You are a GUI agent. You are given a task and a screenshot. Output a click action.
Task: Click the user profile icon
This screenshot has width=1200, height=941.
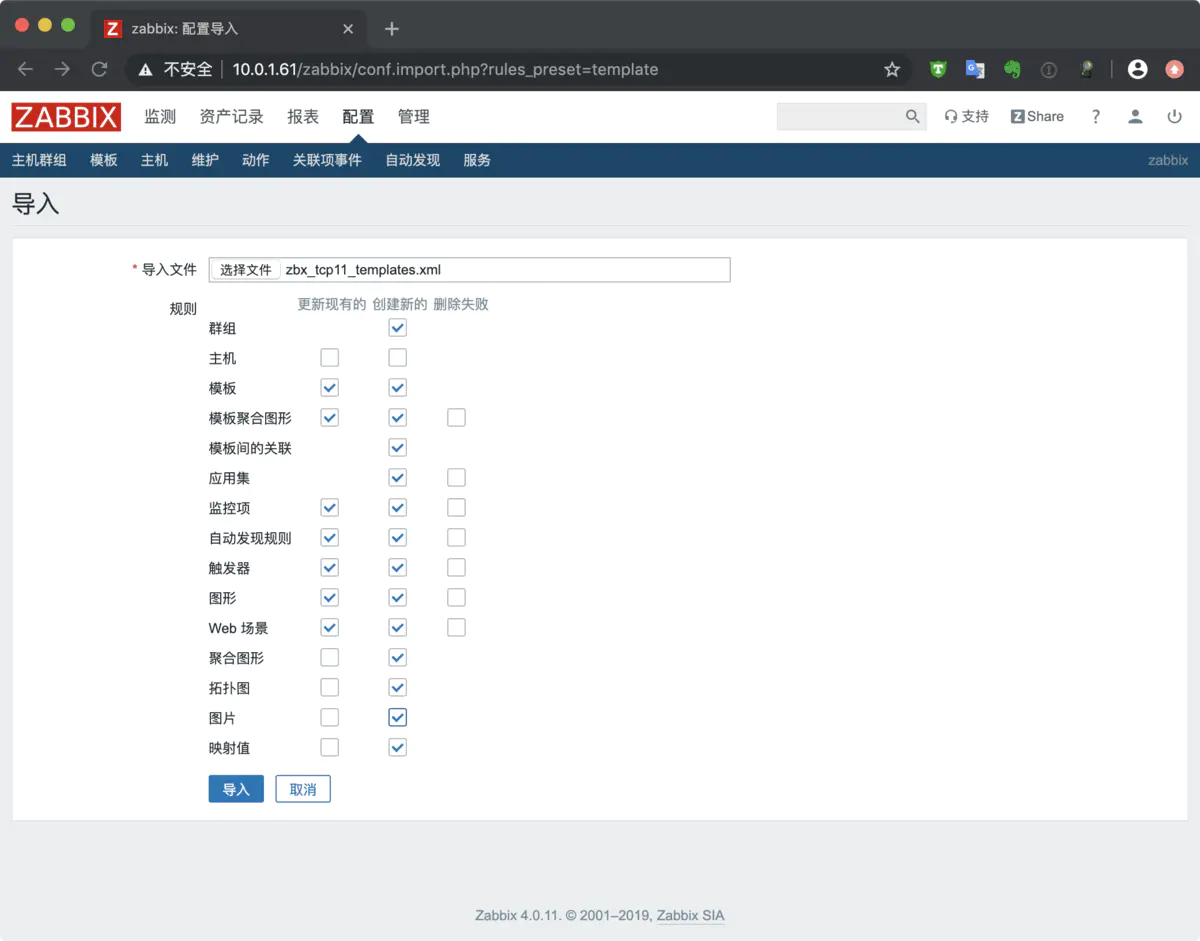click(x=1135, y=116)
